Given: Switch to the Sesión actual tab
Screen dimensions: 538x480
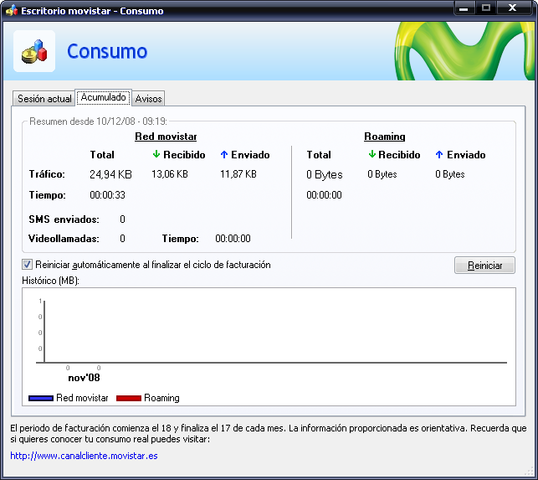Looking at the screenshot, I should tap(44, 98).
